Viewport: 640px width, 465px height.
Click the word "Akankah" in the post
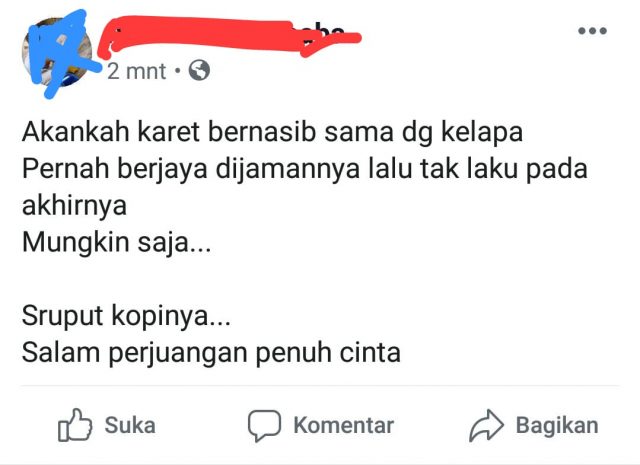click(x=76, y=132)
